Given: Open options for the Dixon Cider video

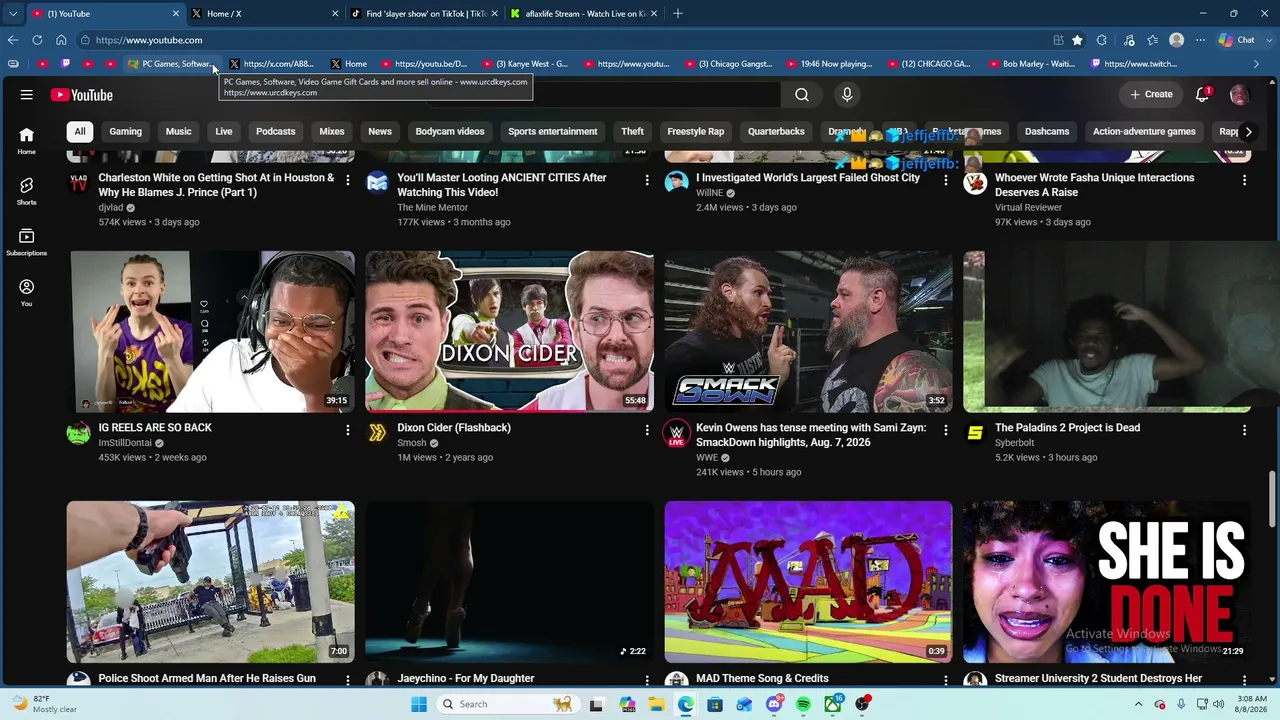Looking at the screenshot, I should click(x=647, y=430).
